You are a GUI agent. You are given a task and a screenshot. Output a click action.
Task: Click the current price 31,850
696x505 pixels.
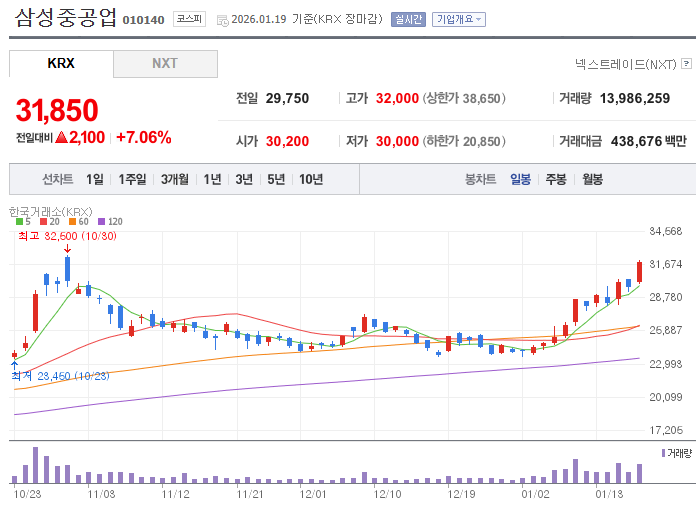click(57, 110)
